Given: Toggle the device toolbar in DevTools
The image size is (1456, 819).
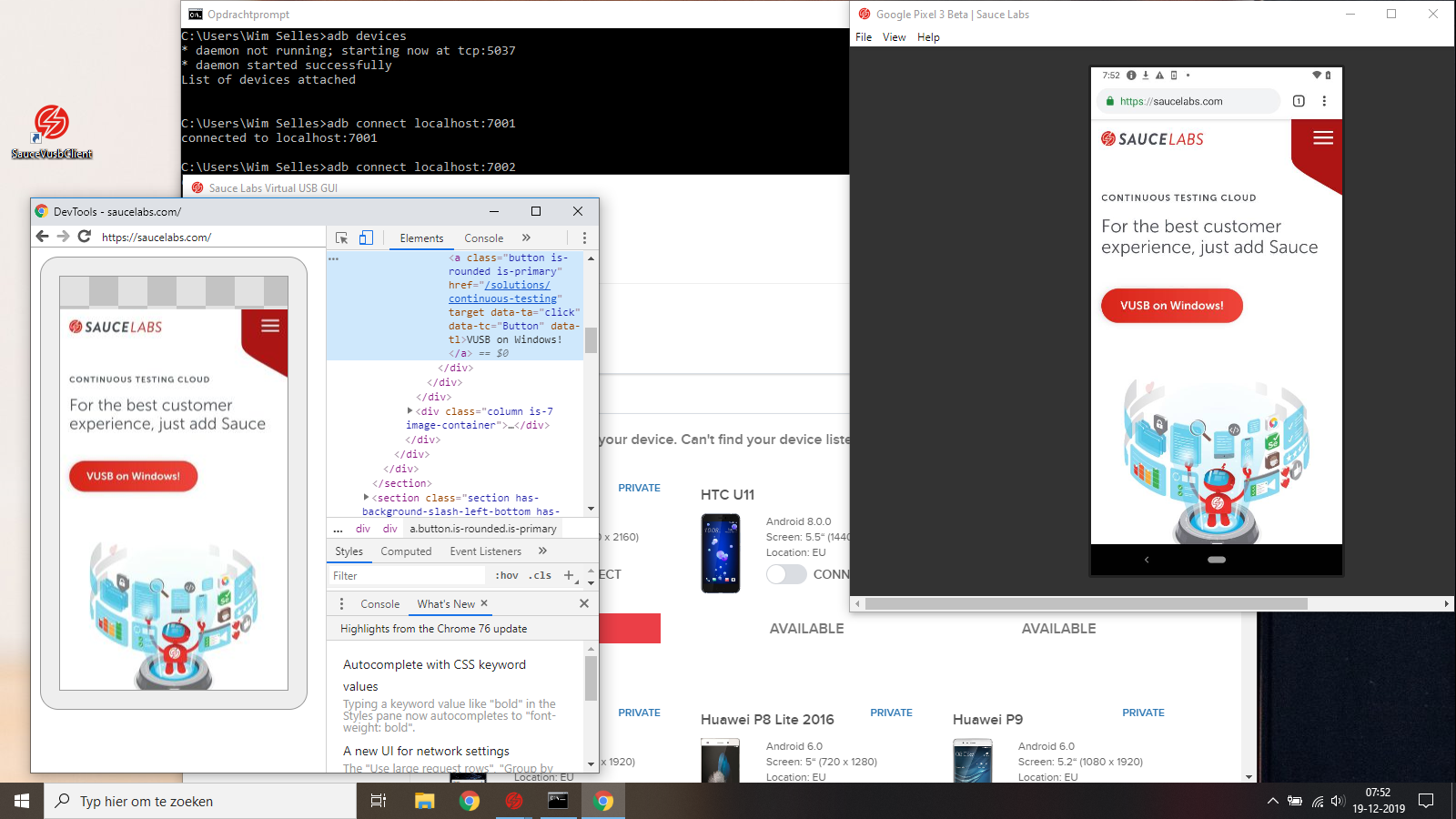Looking at the screenshot, I should tap(366, 238).
